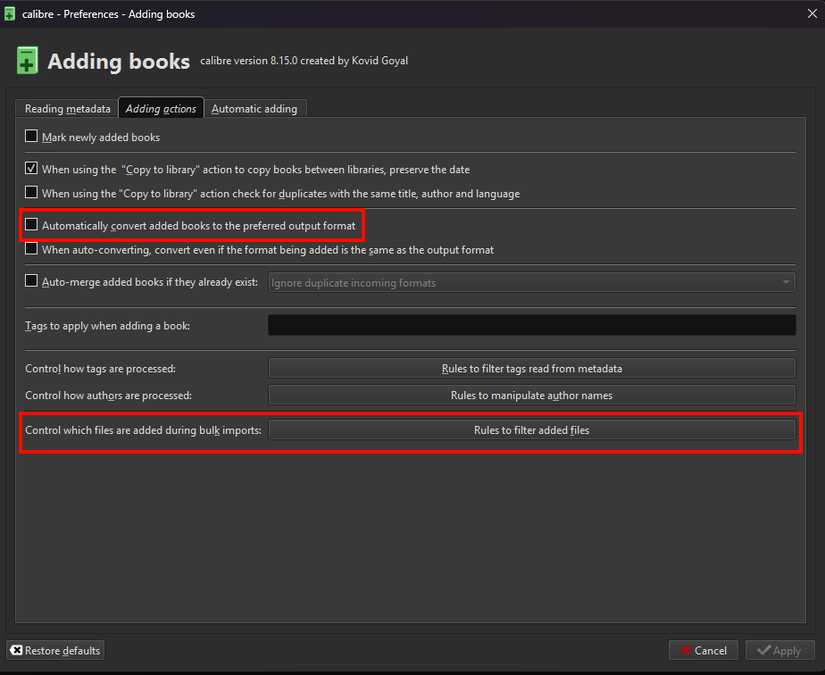This screenshot has width=825, height=675.
Task: Tick Automatically convert added books checkbox
Action: pos(32,225)
